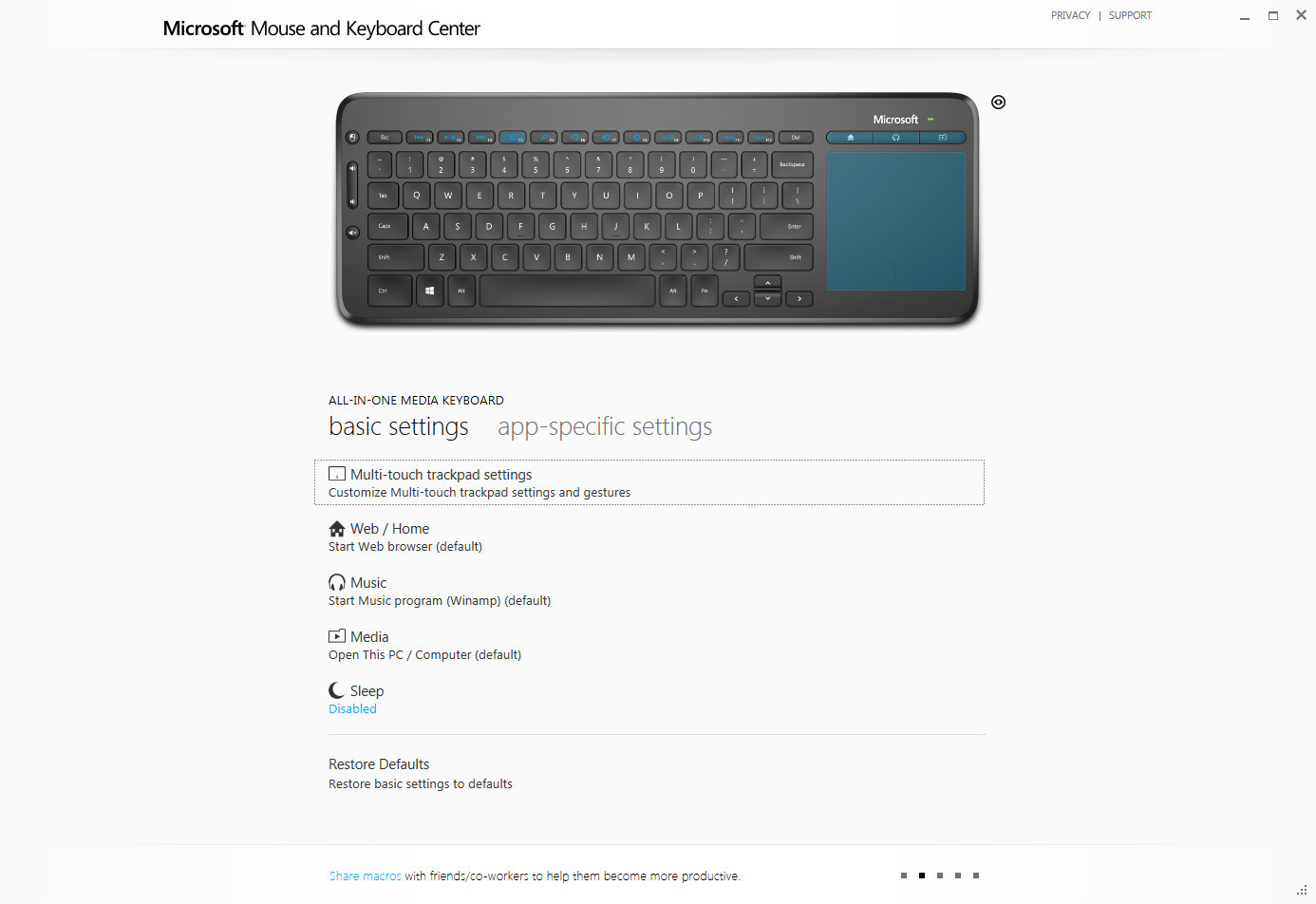The width and height of the screenshot is (1316, 904).
Task: Follow the Share macros link
Action: pyautogui.click(x=366, y=876)
